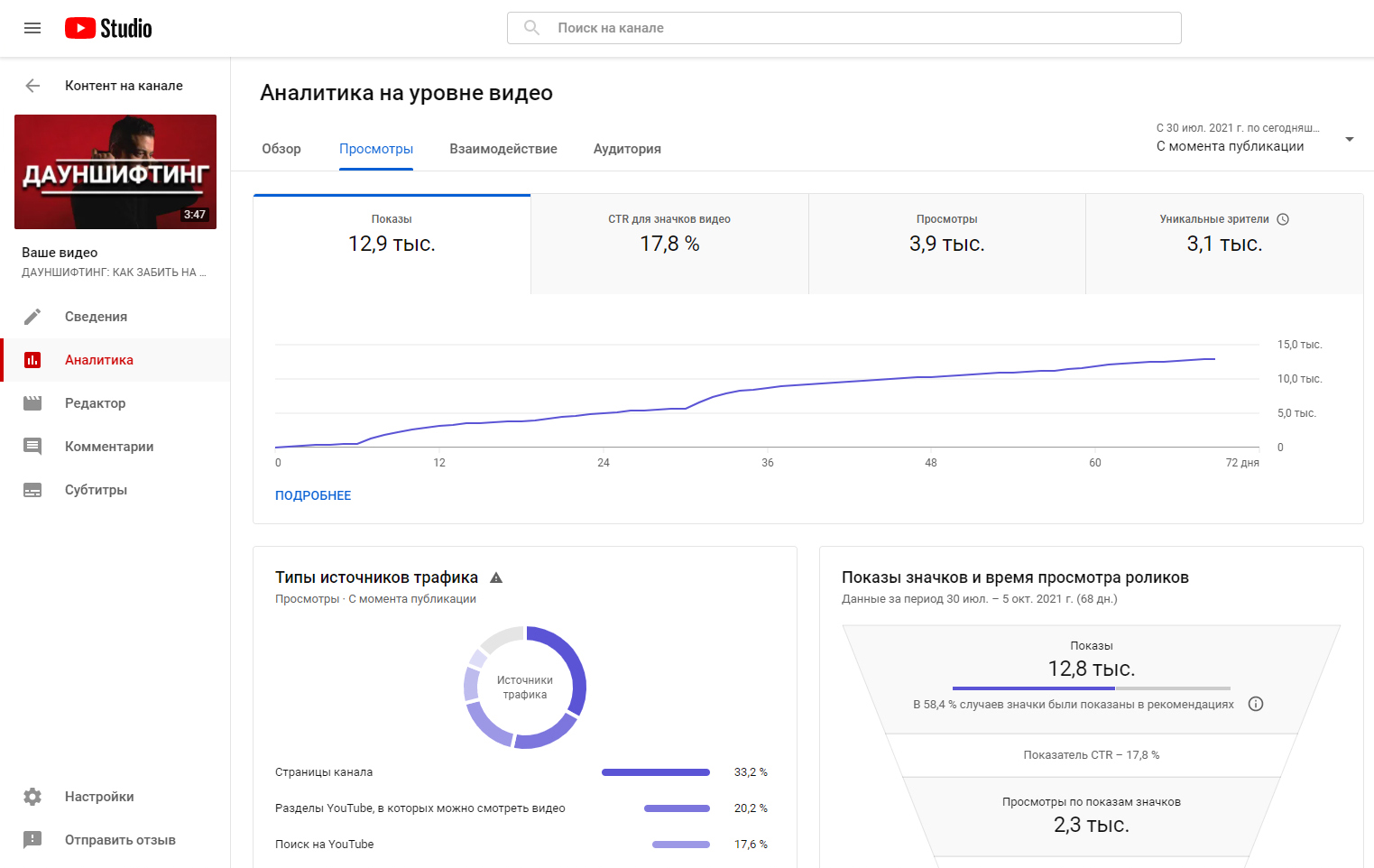Screen dimensions: 1374x868
Task: Click the Субтитры captions icon
Action: pos(32,490)
